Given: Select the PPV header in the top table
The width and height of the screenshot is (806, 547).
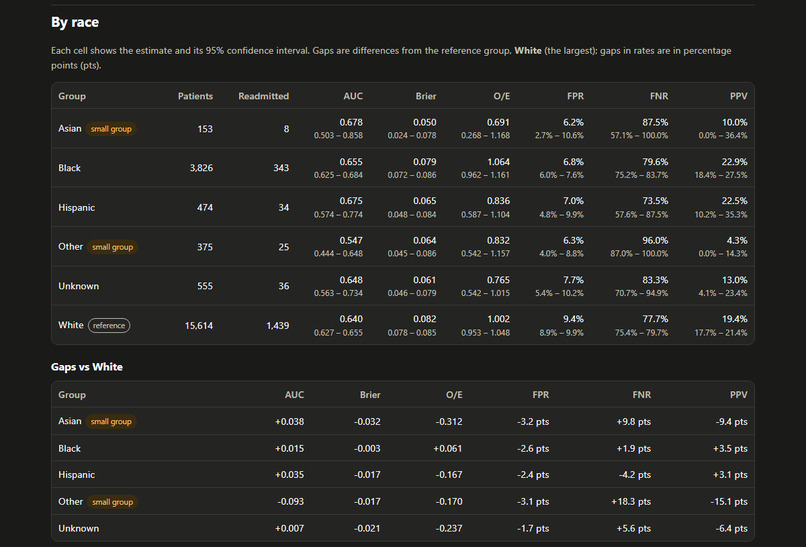Looking at the screenshot, I should [739, 96].
